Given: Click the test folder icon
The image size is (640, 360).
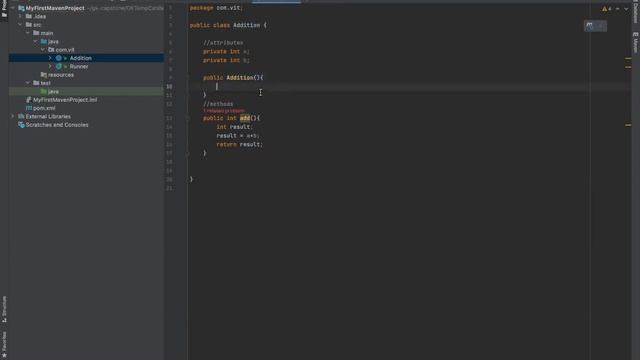Looking at the screenshot, I should (x=36, y=83).
